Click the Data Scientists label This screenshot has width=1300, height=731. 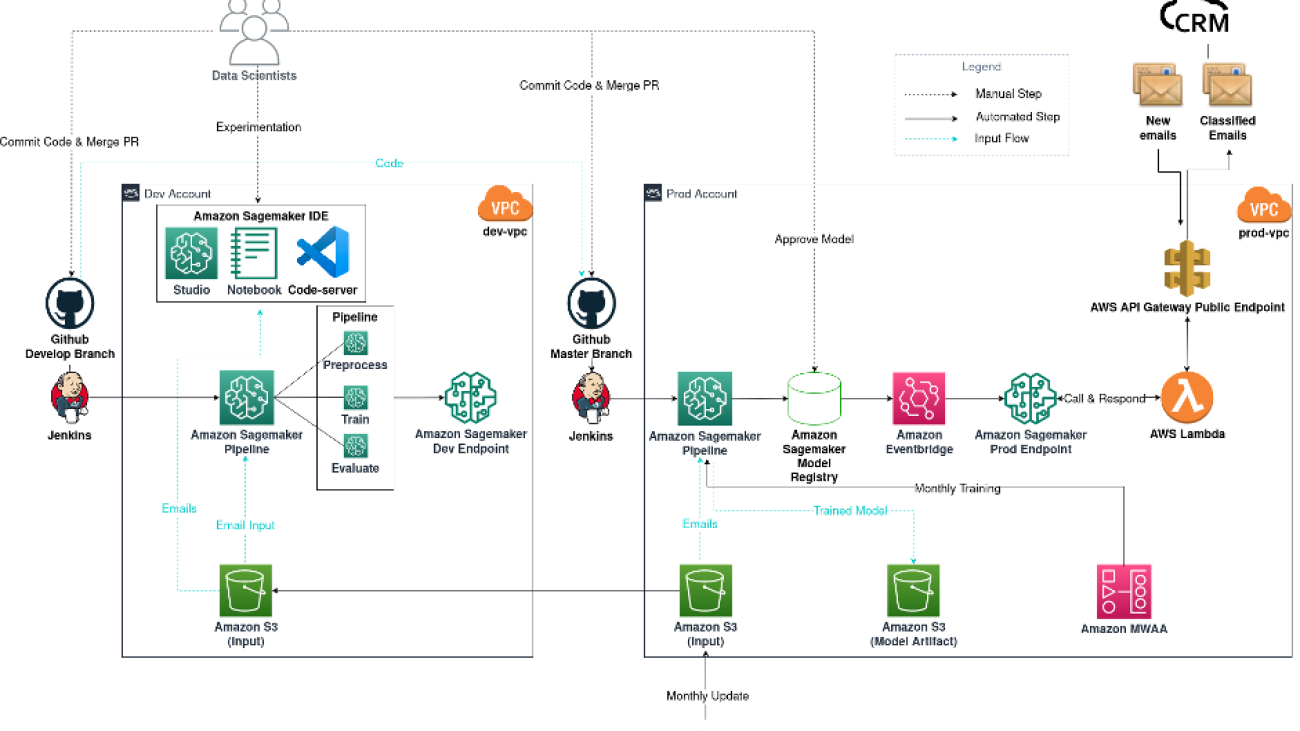click(254, 76)
